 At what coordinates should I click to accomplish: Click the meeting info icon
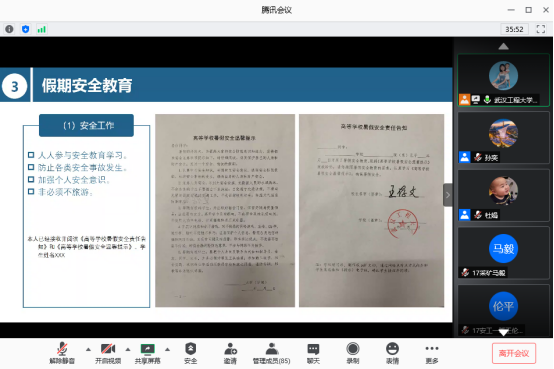pyautogui.click(x=10, y=29)
